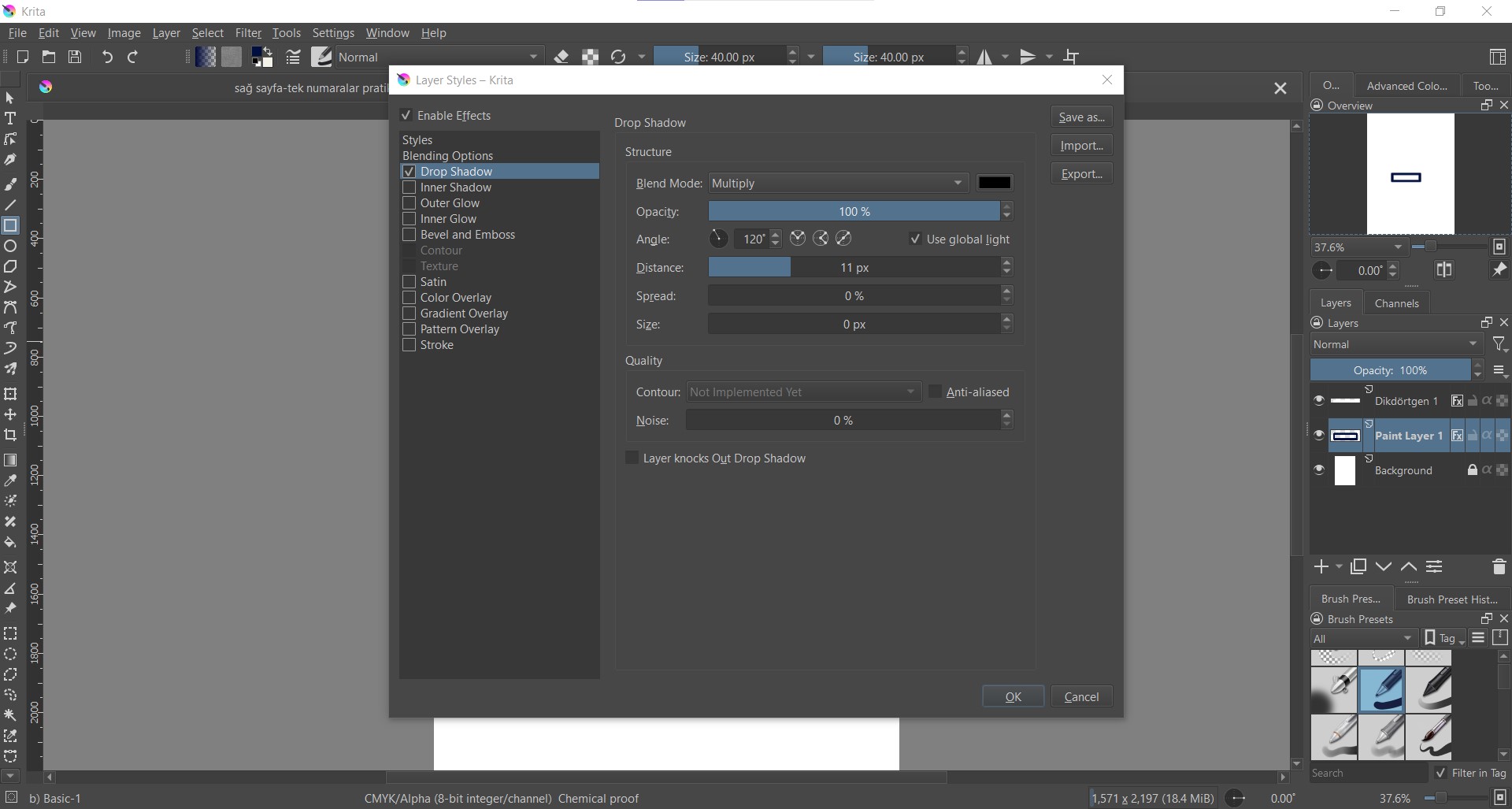Viewport: 1512px width, 809px height.
Task: Select the Text tool in toolbox
Action: pos(10,119)
